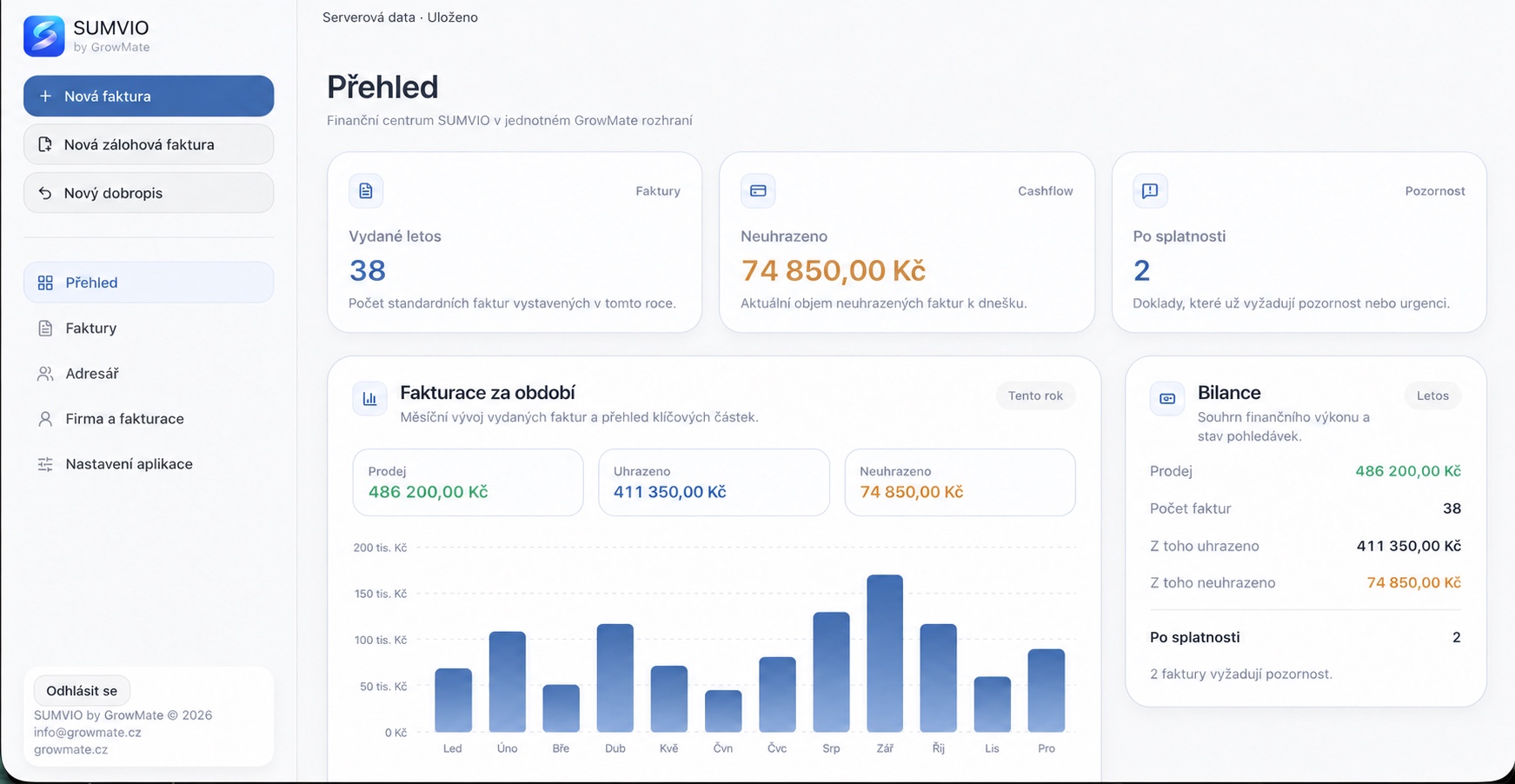Screen dimensions: 1515x784
Task: Click the card icon in Neuhrazeno cashflow card
Action: click(x=758, y=190)
